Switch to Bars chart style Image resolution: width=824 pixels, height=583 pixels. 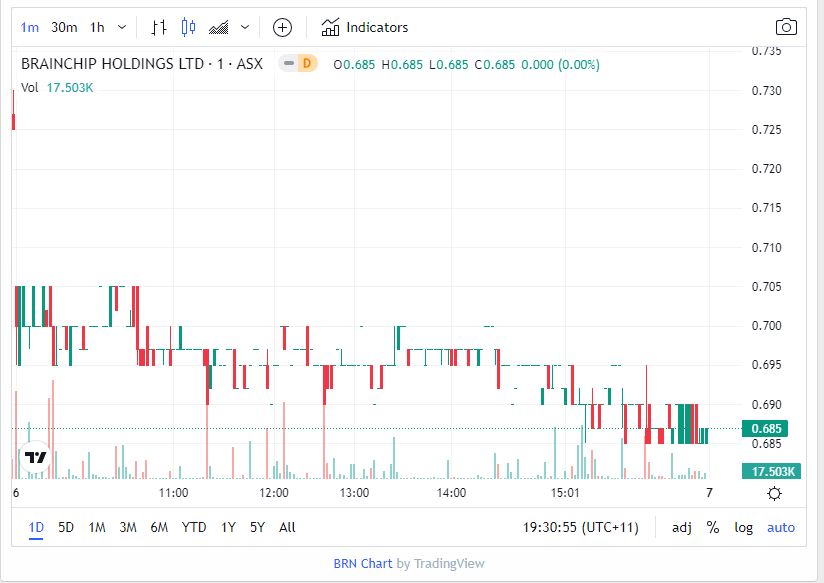click(159, 27)
